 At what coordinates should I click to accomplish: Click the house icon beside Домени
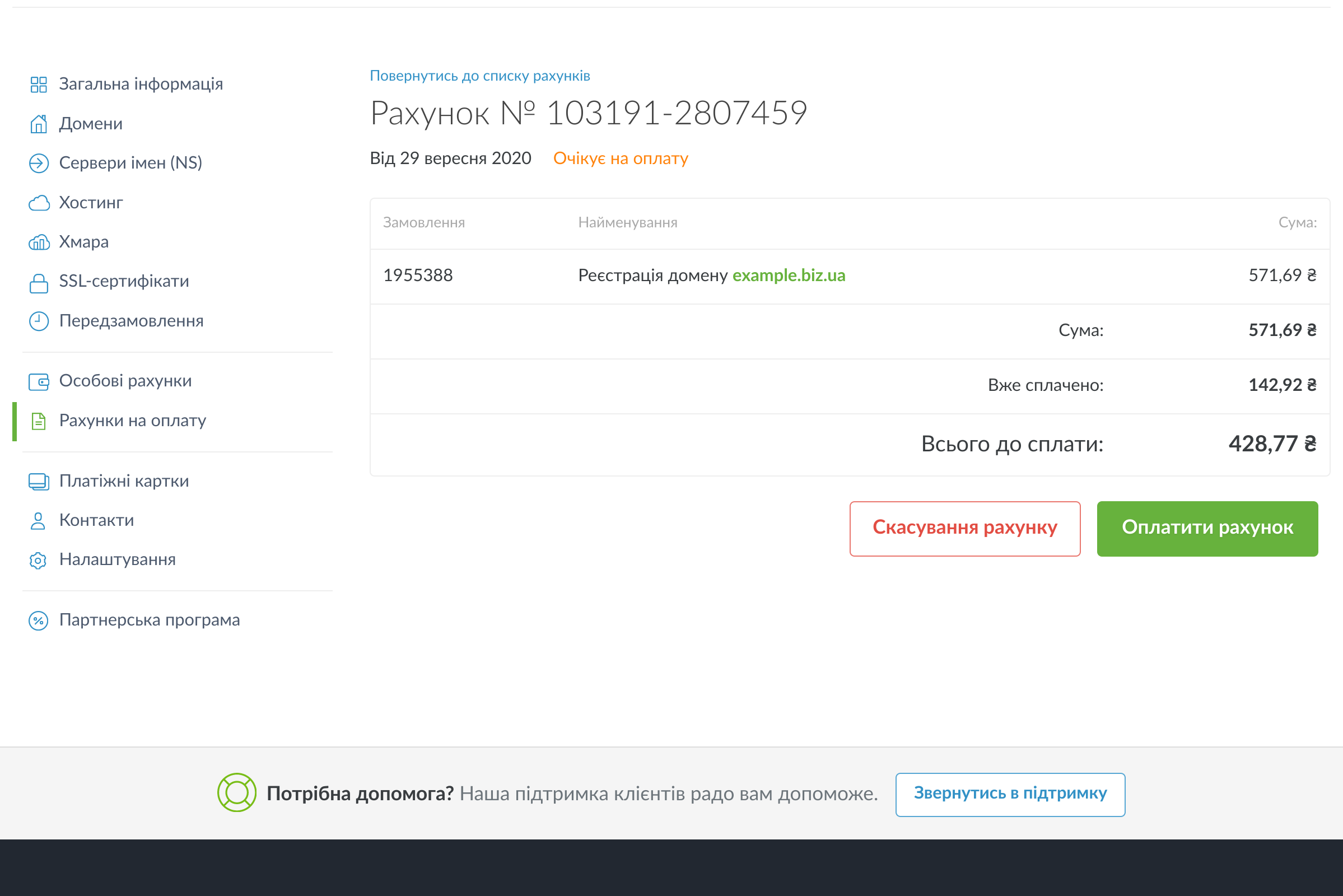tap(38, 124)
